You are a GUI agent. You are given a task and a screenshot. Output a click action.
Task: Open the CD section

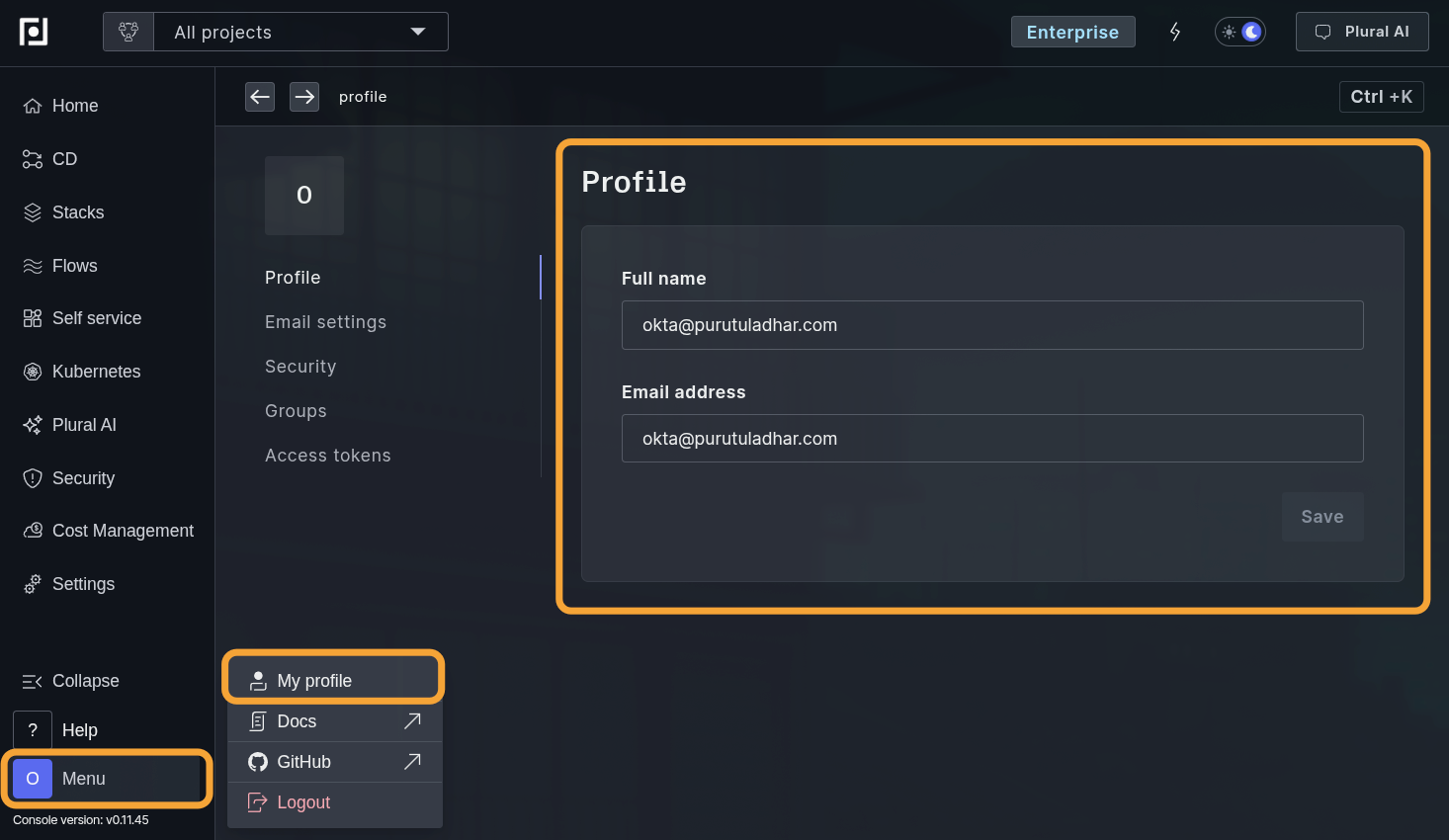64,159
